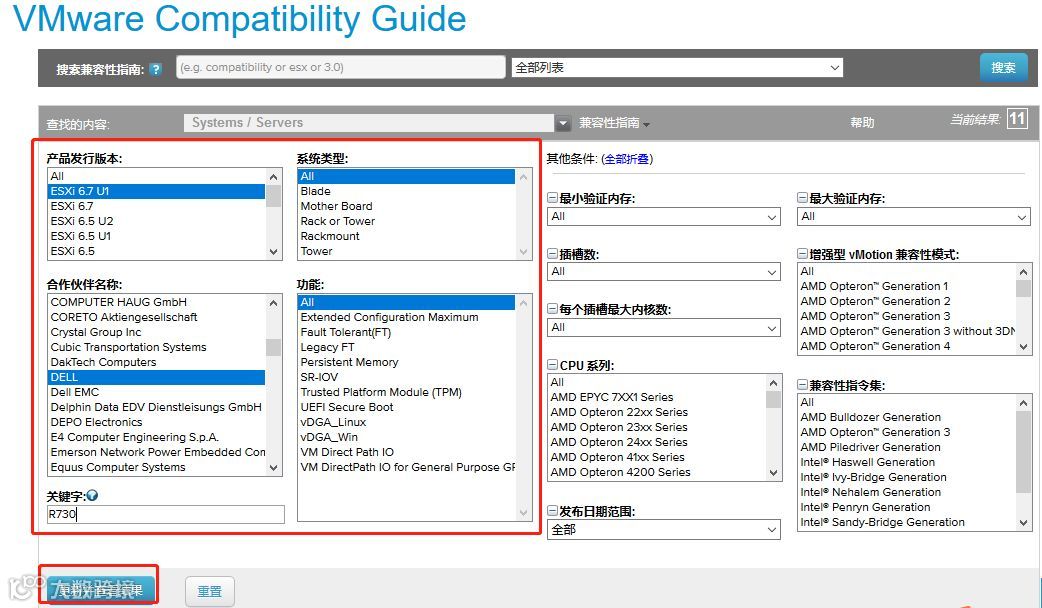The height and width of the screenshot is (608, 1042).
Task: Open the 最大验证内存 All dropdown
Action: tap(914, 217)
